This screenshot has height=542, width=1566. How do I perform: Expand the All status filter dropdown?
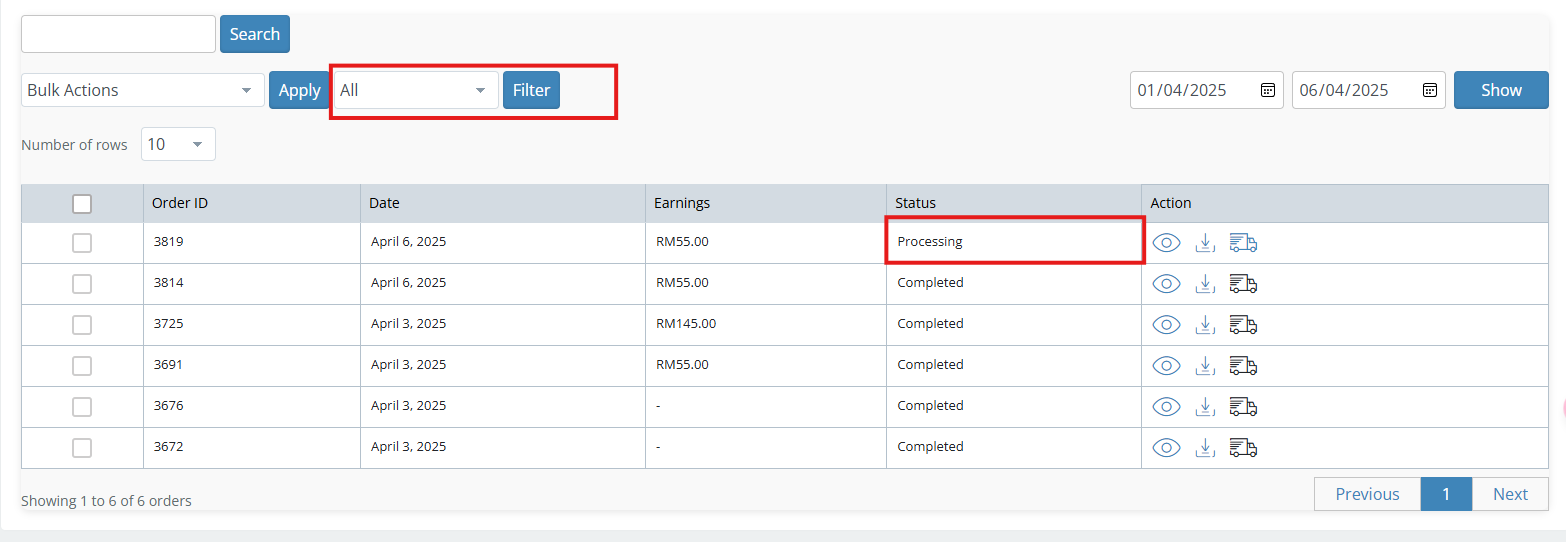(416, 90)
